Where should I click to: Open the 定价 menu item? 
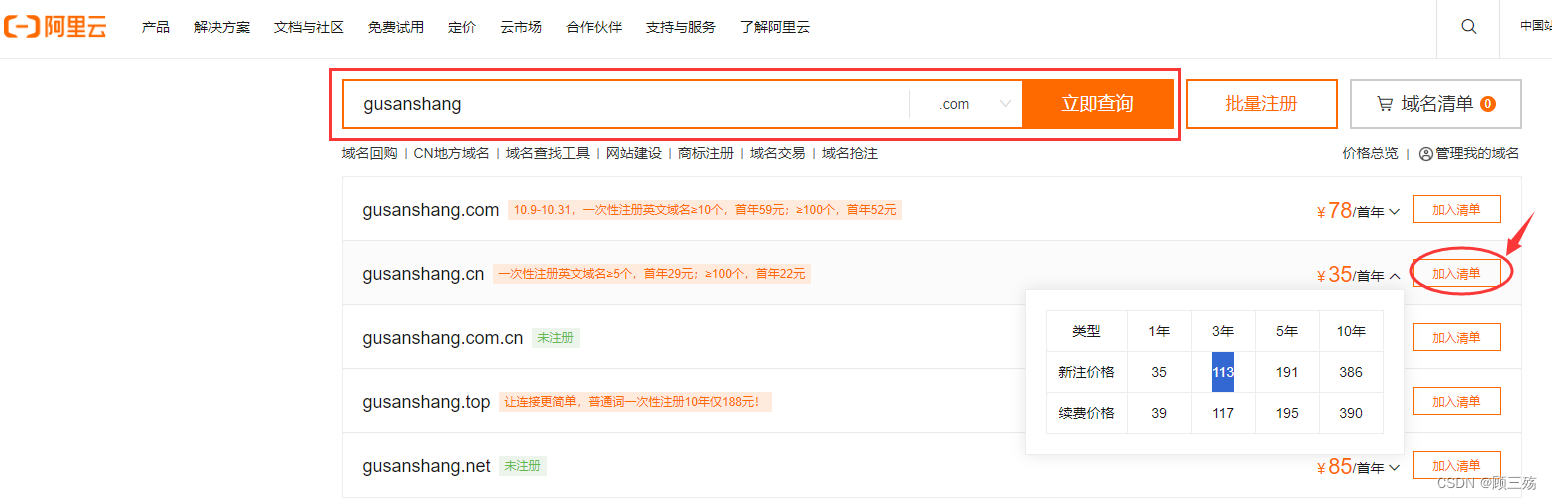click(462, 27)
